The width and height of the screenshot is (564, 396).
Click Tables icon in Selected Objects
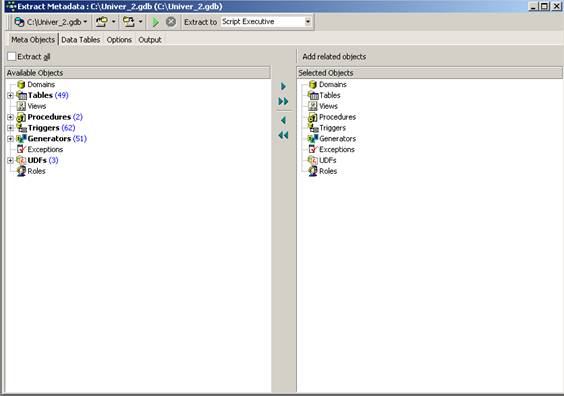pyautogui.click(x=313, y=95)
